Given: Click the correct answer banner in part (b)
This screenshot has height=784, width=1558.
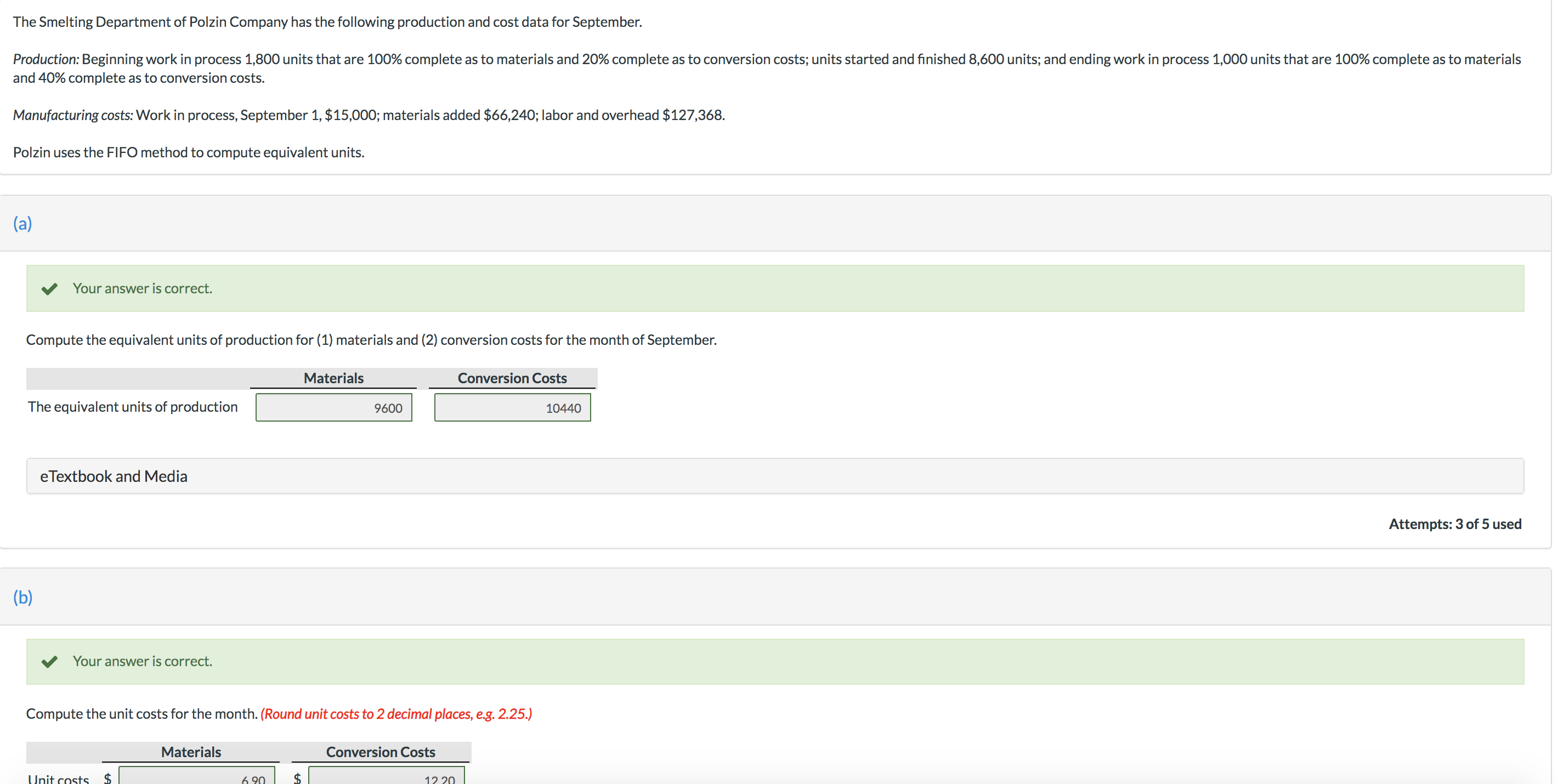Looking at the screenshot, I should 774,661.
